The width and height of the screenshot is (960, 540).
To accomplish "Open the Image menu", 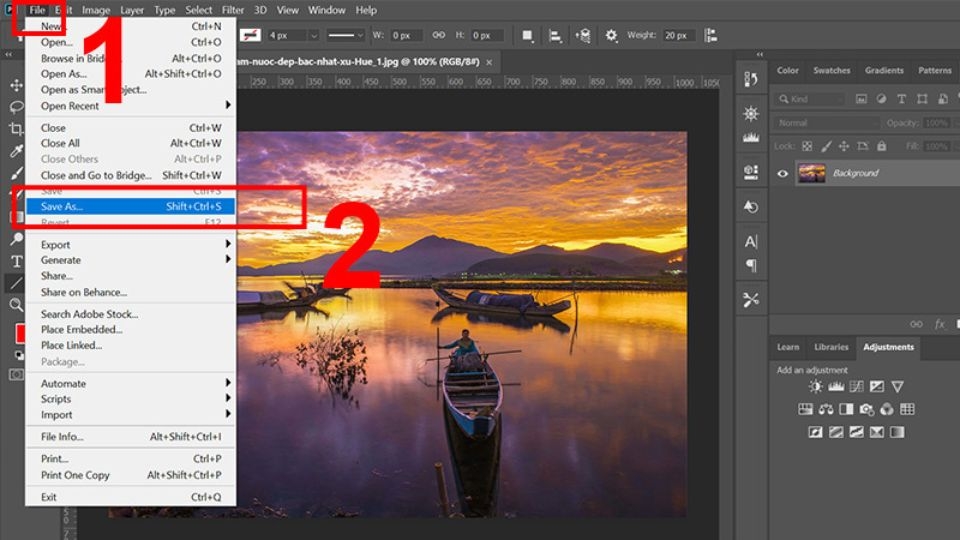I will 96,10.
